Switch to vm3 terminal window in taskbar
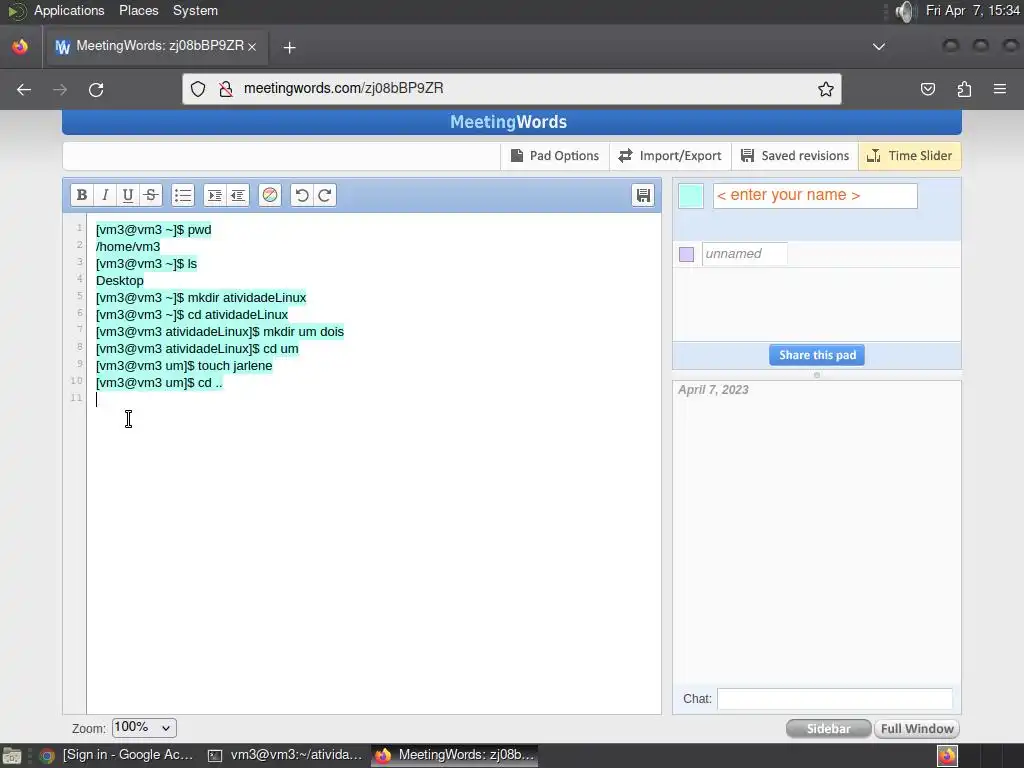Viewport: 1024px width, 768px height. [285, 755]
